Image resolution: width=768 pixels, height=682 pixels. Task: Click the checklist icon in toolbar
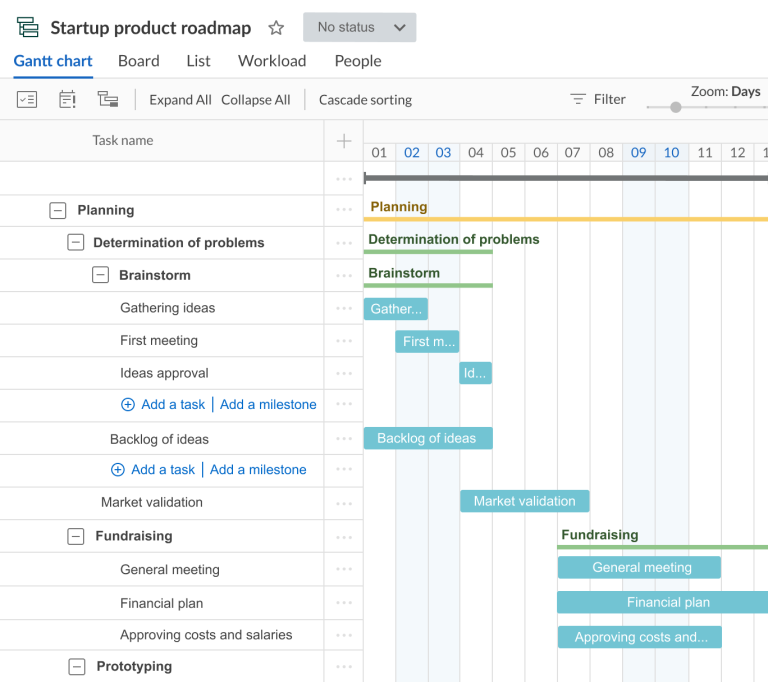tap(27, 99)
